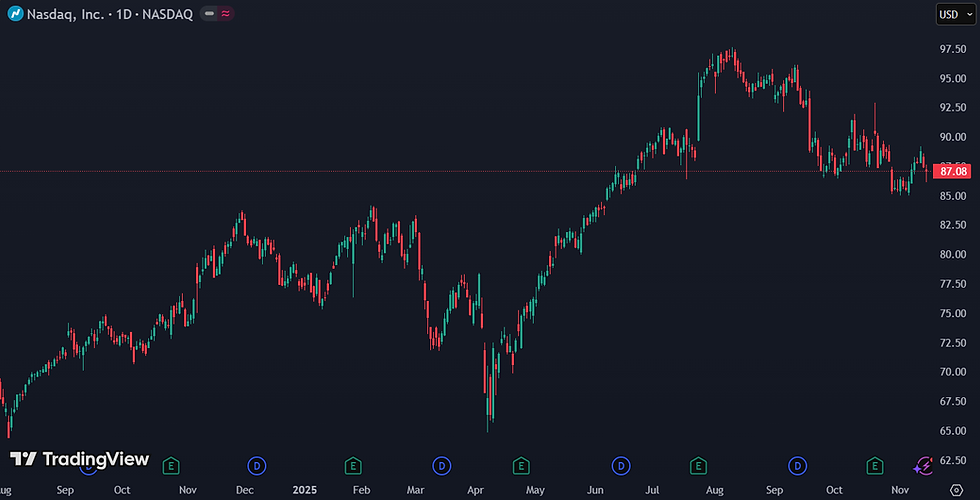Click the Jul label on time axis

(x=654, y=489)
